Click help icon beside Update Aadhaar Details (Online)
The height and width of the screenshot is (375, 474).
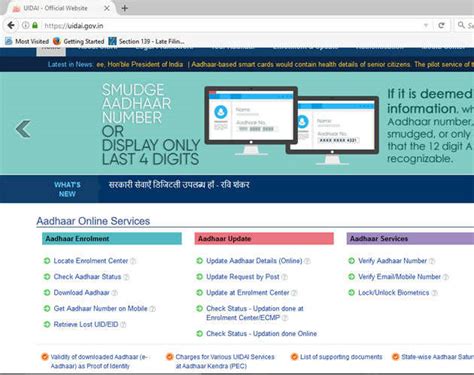point(307,261)
